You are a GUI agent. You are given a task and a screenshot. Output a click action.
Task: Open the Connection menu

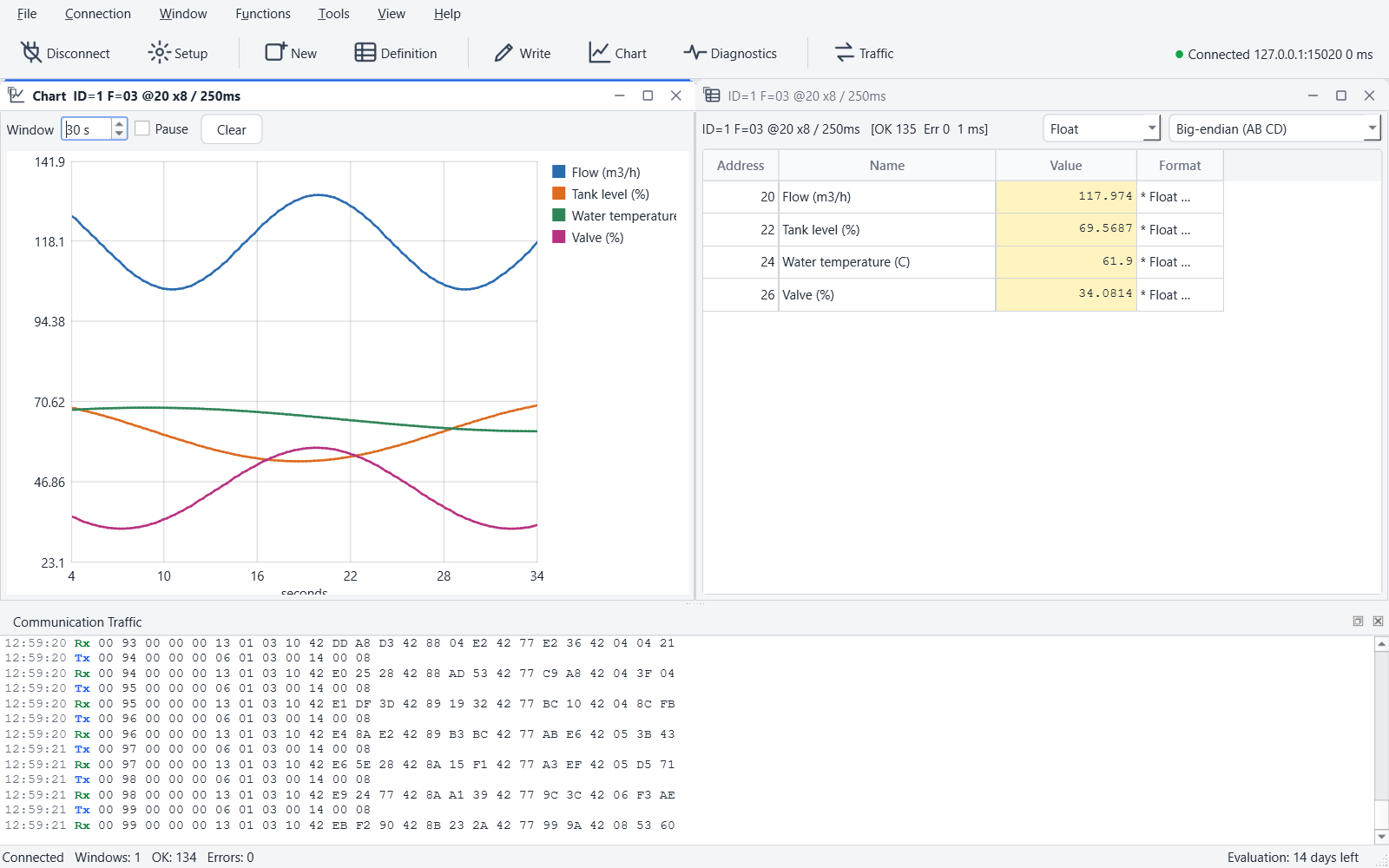[98, 14]
